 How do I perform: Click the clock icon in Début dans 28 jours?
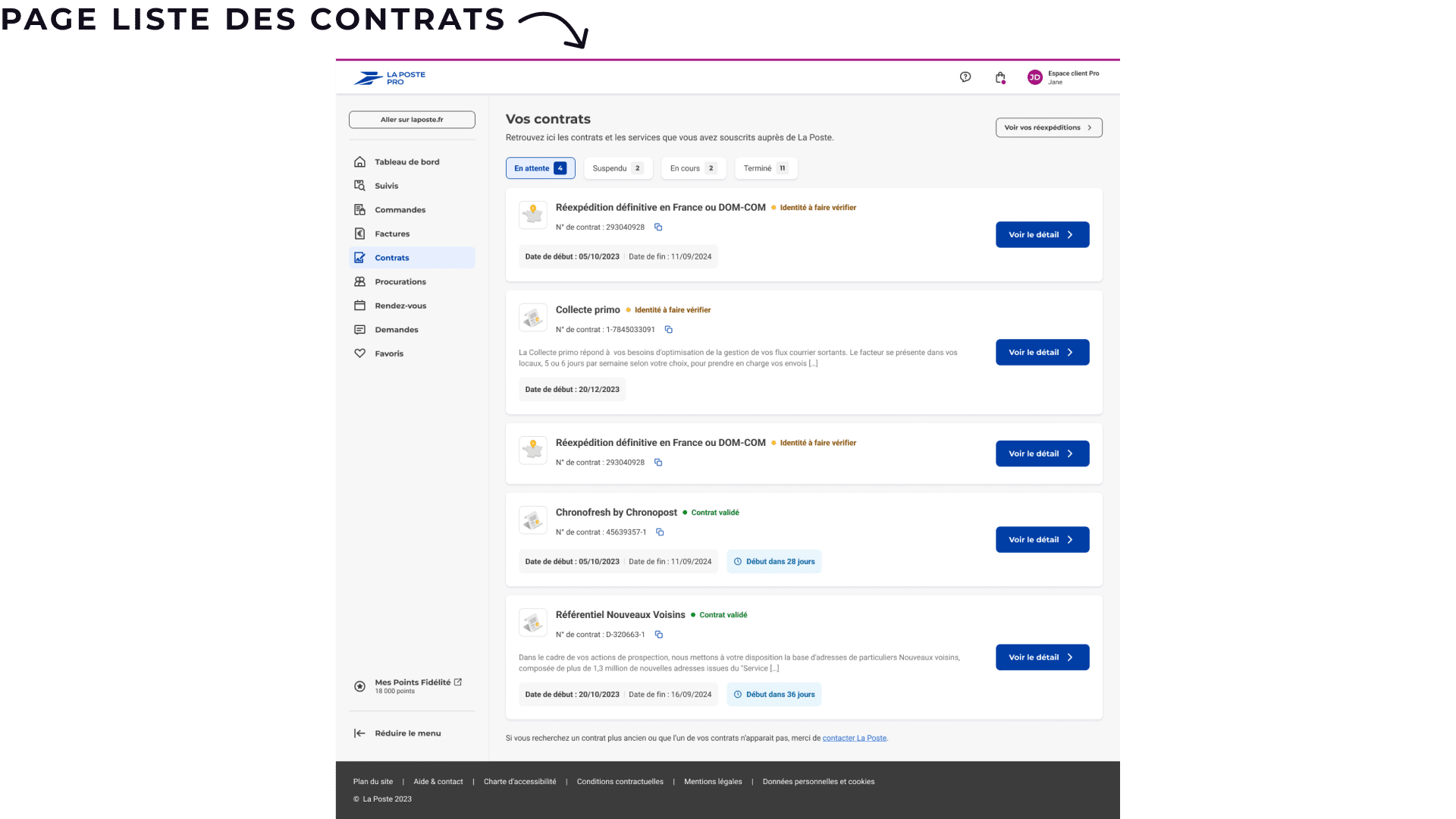point(738,562)
